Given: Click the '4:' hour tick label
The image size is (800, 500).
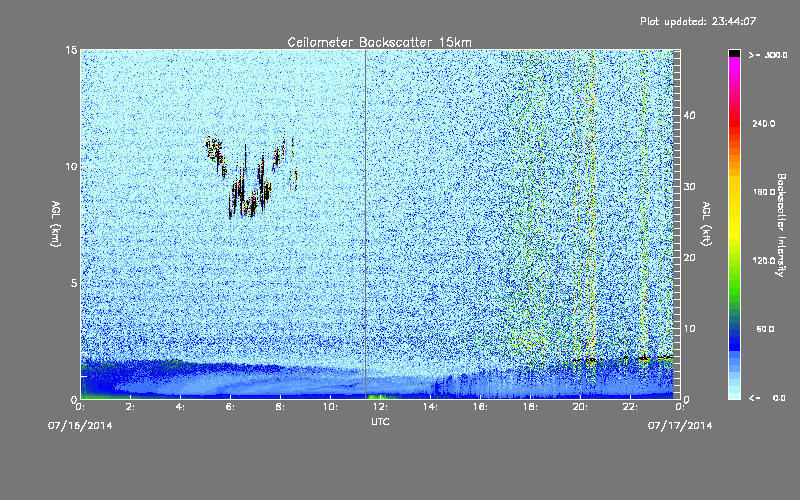Looking at the screenshot, I should tap(181, 407).
